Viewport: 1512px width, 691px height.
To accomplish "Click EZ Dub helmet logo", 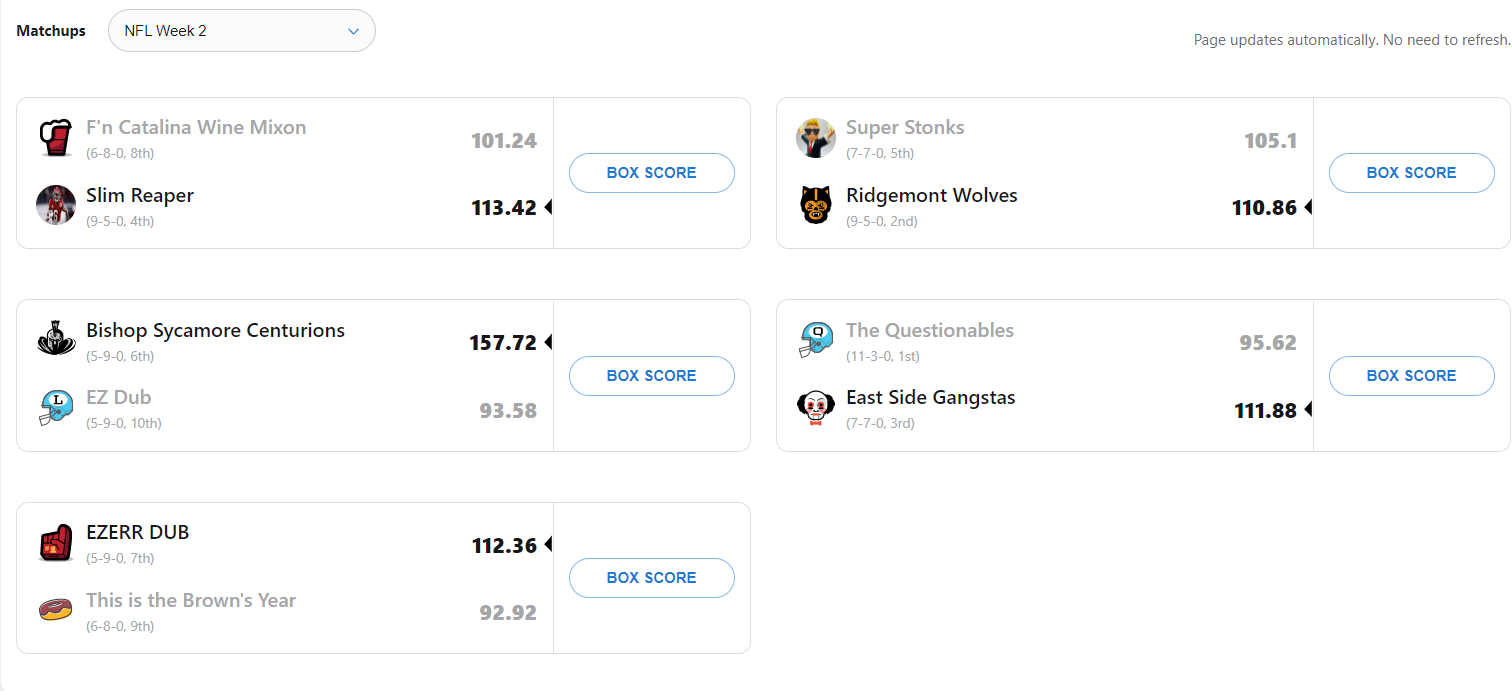I will [56, 408].
